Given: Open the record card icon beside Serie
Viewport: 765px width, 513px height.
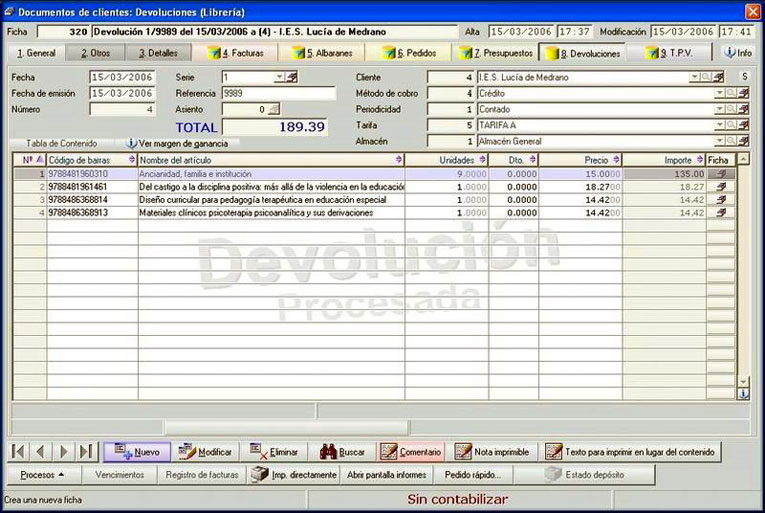Looking at the screenshot, I should pos(292,77).
